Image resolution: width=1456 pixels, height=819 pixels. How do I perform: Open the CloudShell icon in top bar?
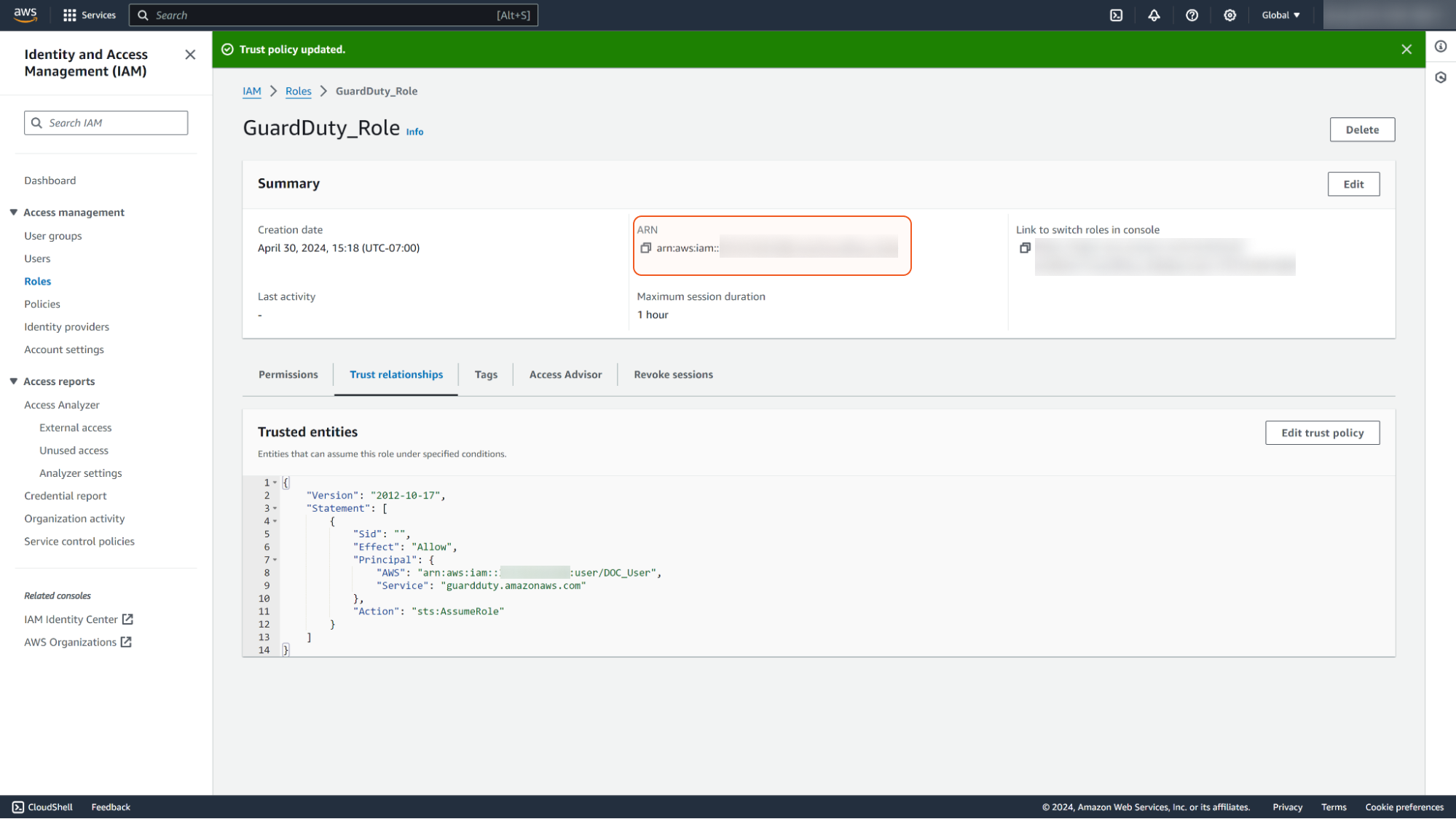(1116, 15)
